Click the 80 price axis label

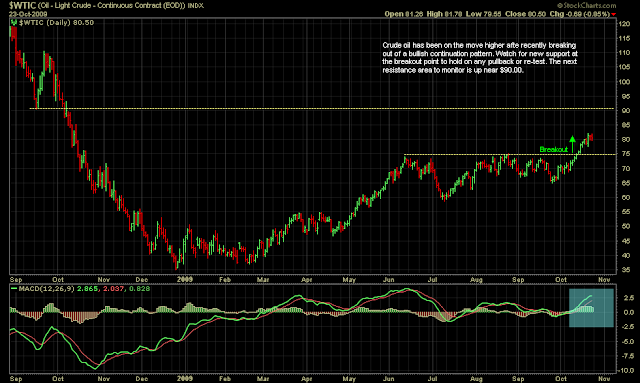626,139
